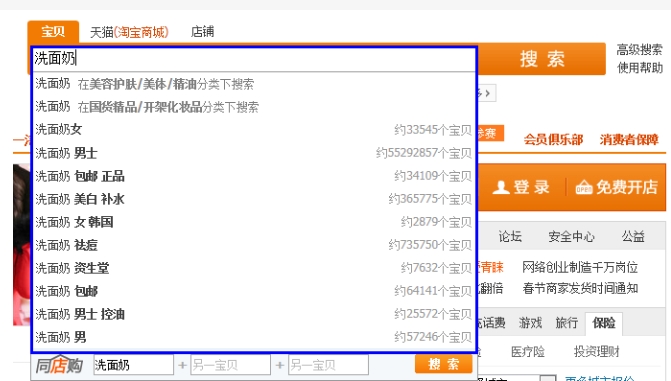Click the main search input containing 洗面奶
The image size is (671, 381).
tap(254, 59)
